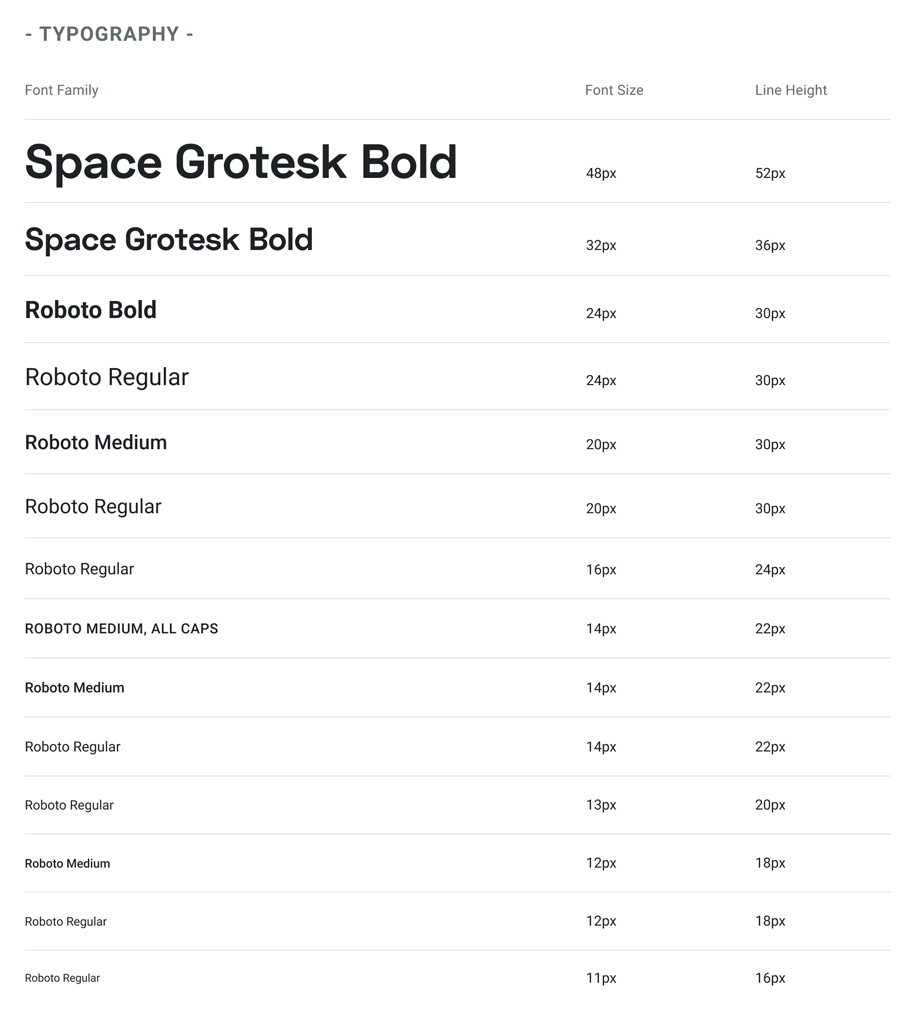
Task: Click the Line Height column header
Action: [x=790, y=90]
